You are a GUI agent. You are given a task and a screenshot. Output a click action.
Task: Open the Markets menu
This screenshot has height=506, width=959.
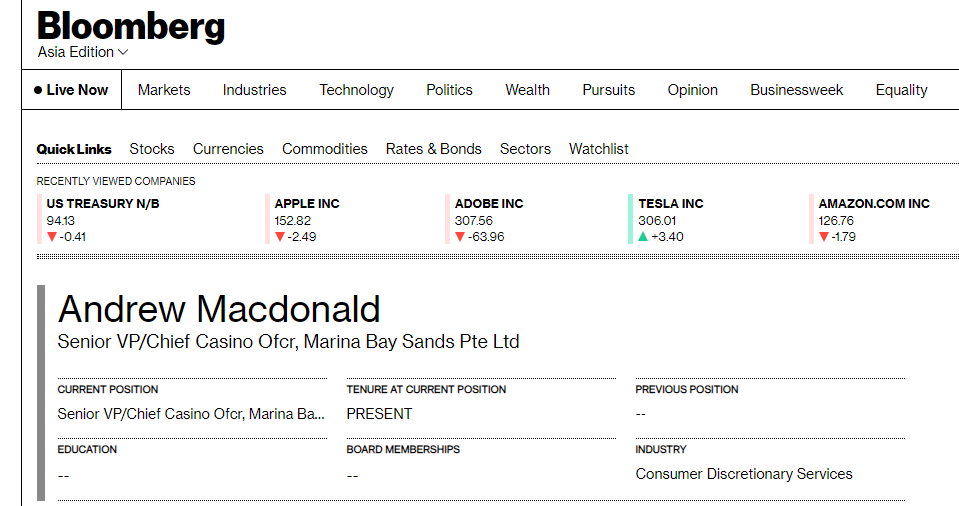tap(164, 90)
